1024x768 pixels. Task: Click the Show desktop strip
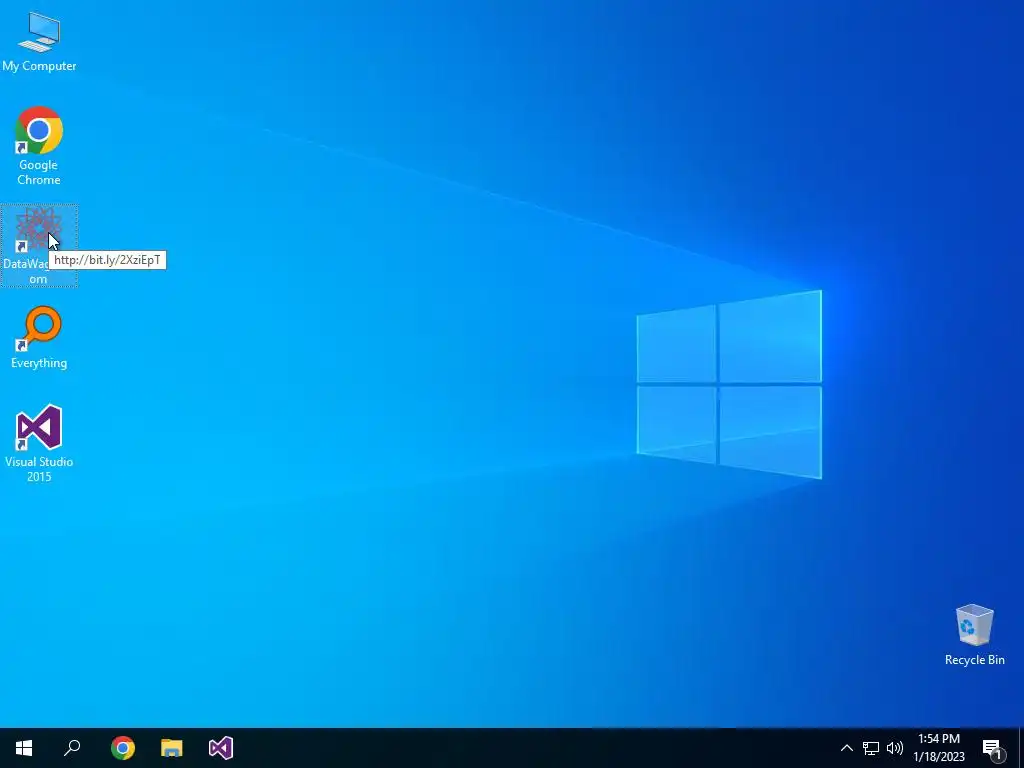(x=1021, y=748)
